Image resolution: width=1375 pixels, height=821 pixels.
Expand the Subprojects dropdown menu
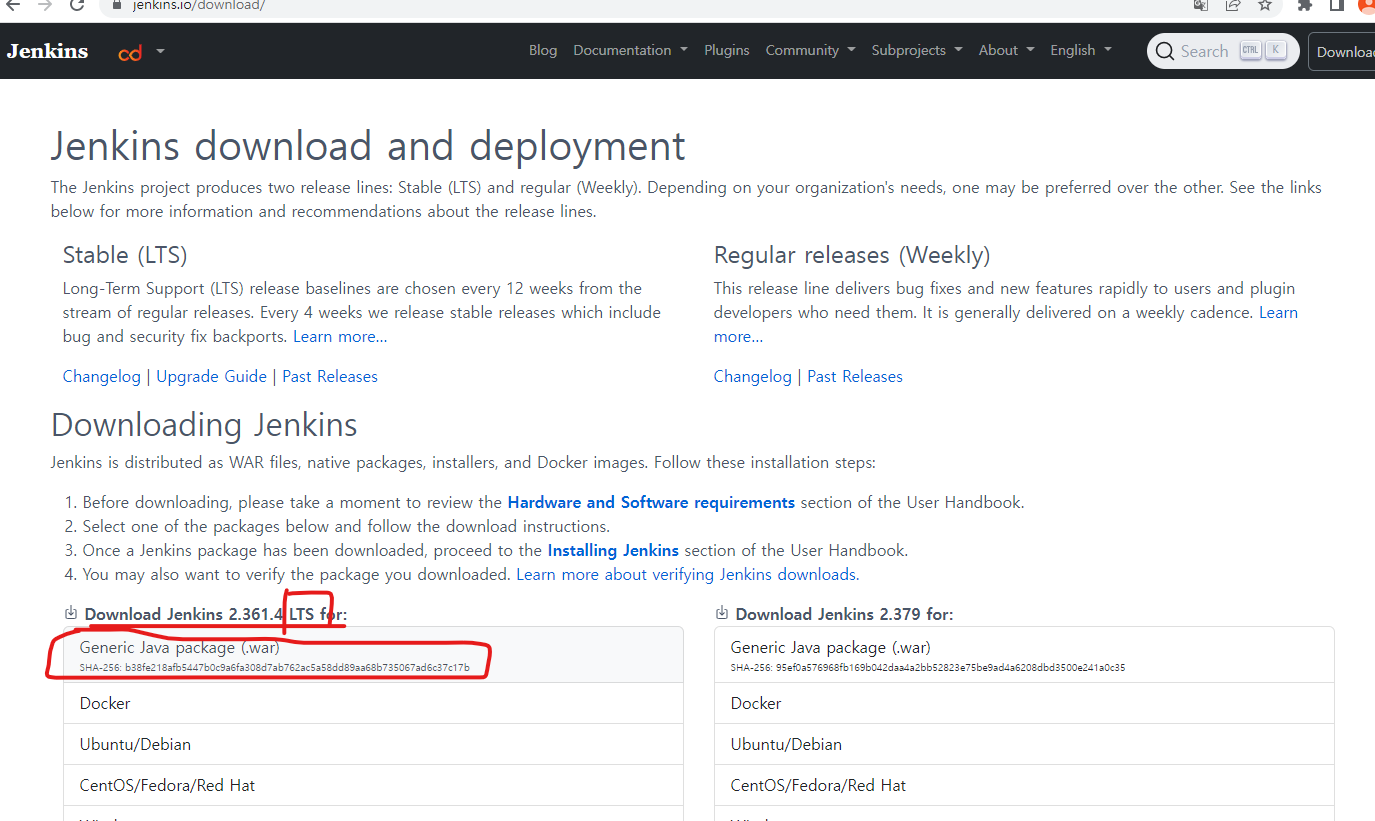point(917,50)
